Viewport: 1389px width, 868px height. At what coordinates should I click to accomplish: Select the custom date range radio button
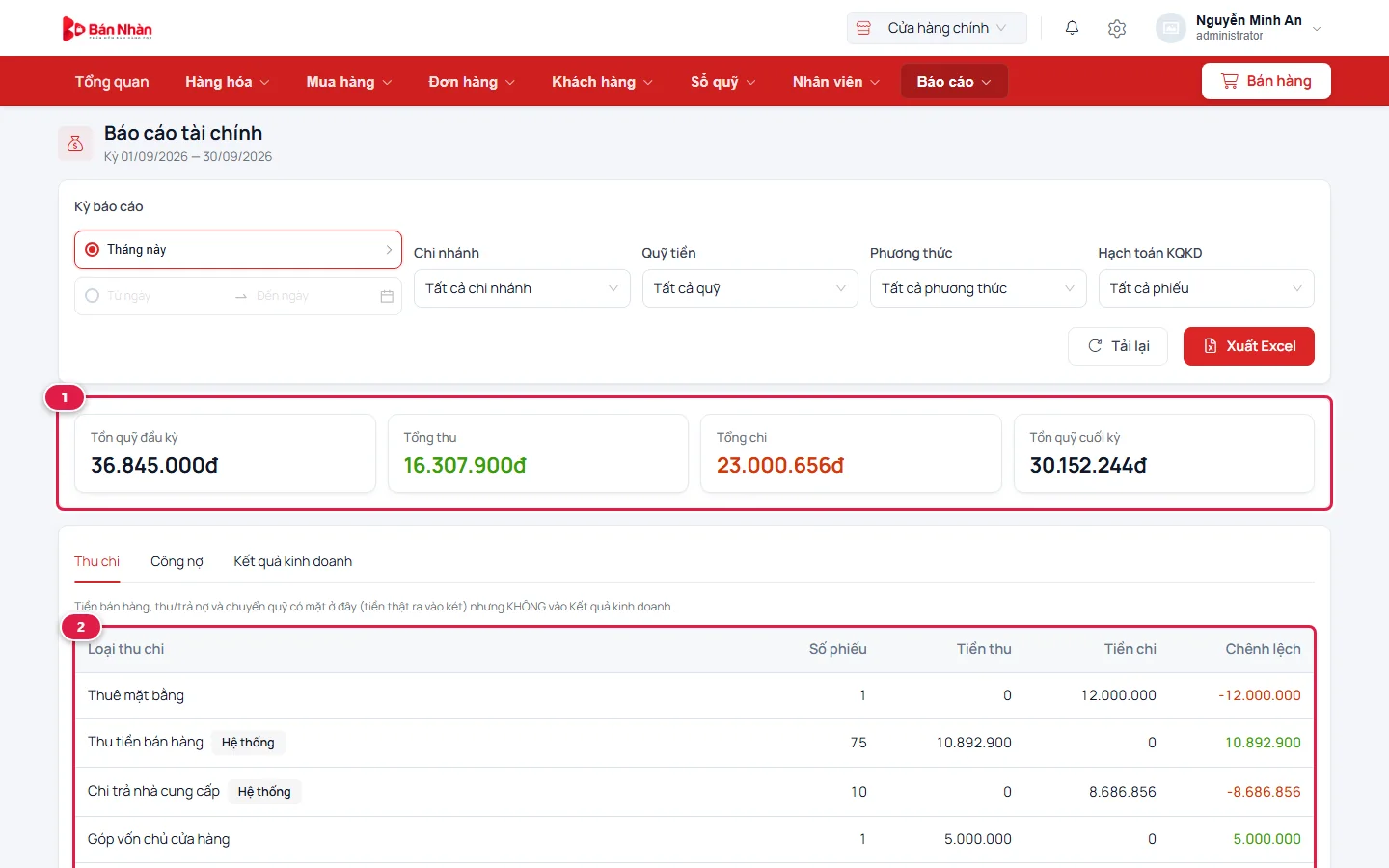coord(93,296)
